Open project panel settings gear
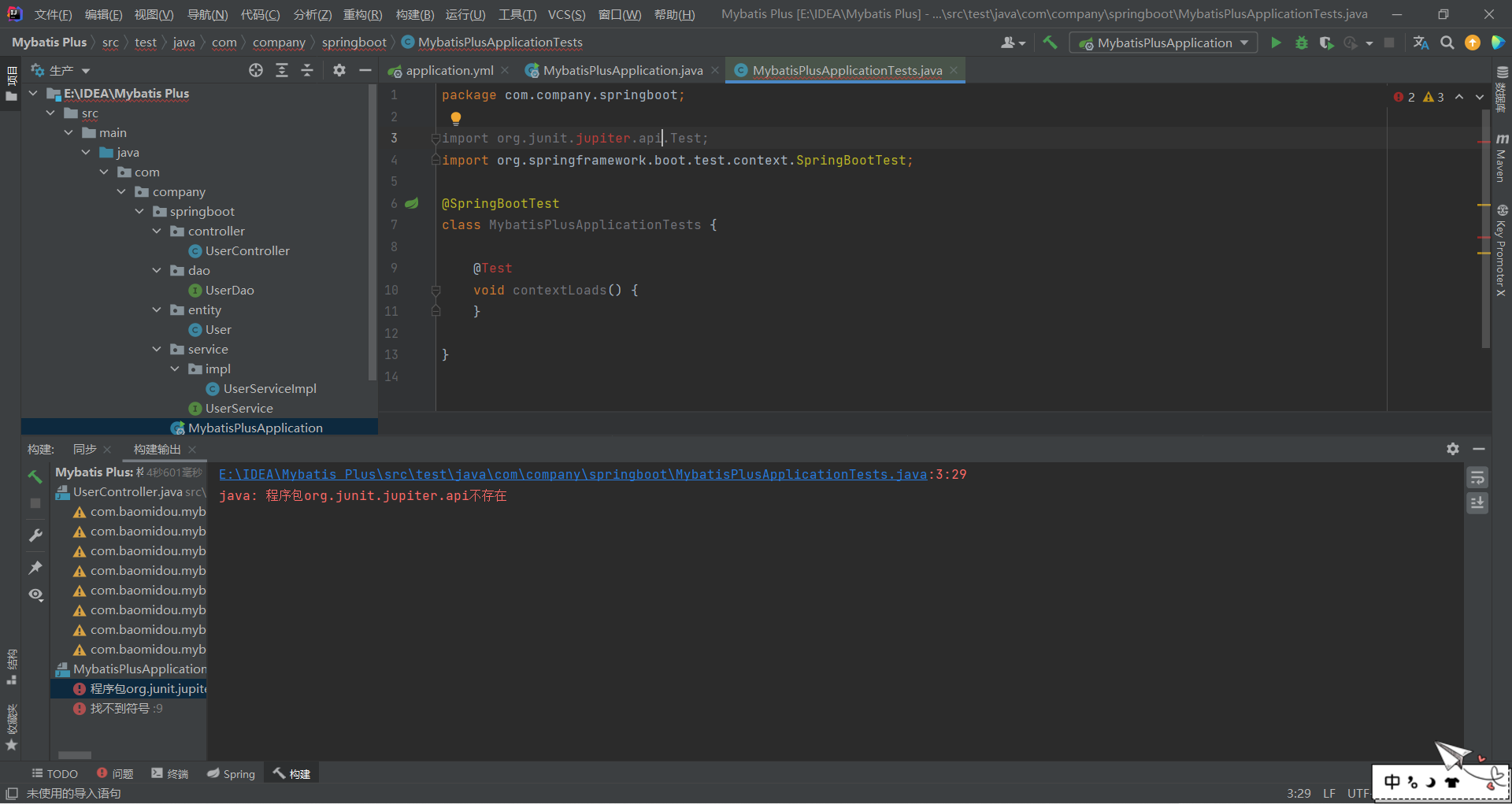Viewport: 1512px width, 804px height. [x=339, y=70]
